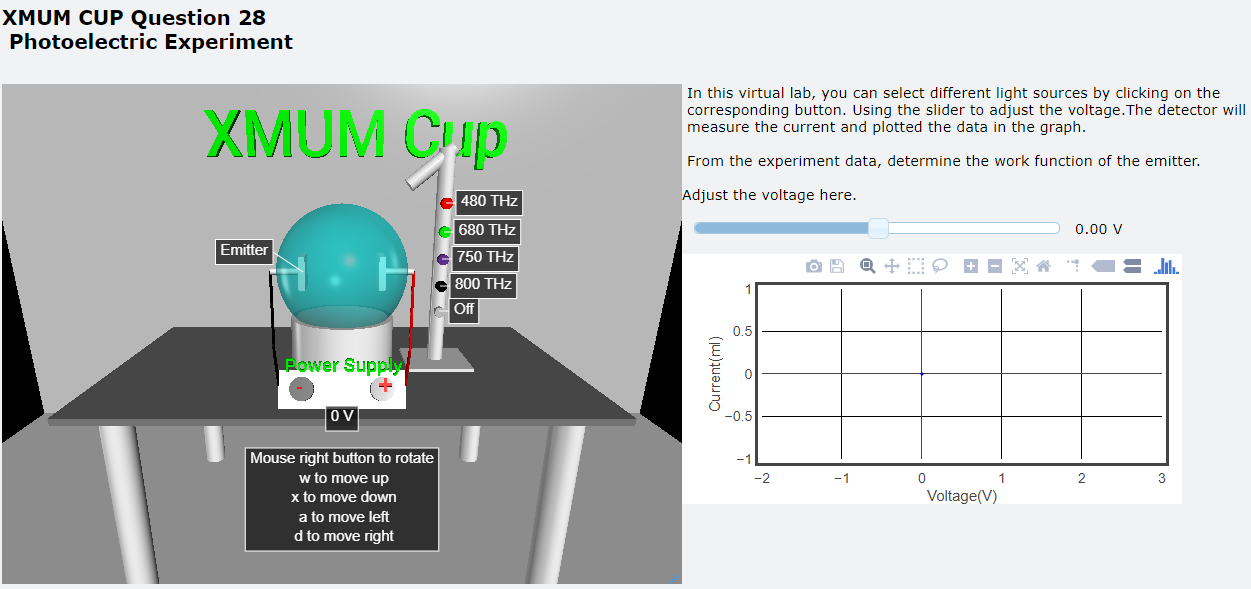Select the Pan tool in graph toolbar
Screen dimensions: 1251x589
click(892, 266)
